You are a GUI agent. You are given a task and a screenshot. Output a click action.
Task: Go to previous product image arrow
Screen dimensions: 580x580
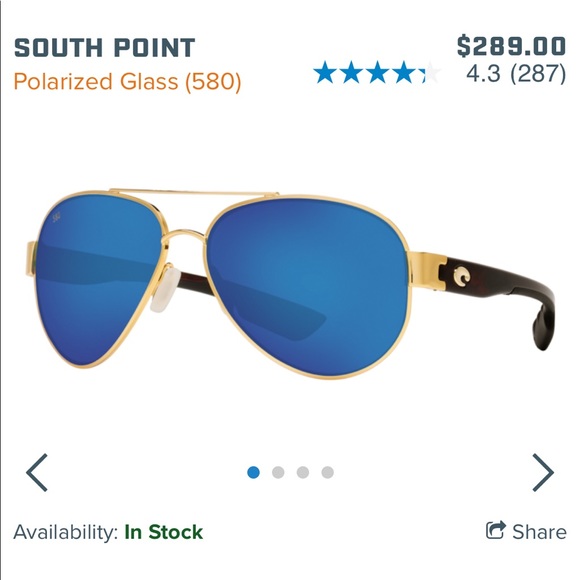[x=37, y=472]
